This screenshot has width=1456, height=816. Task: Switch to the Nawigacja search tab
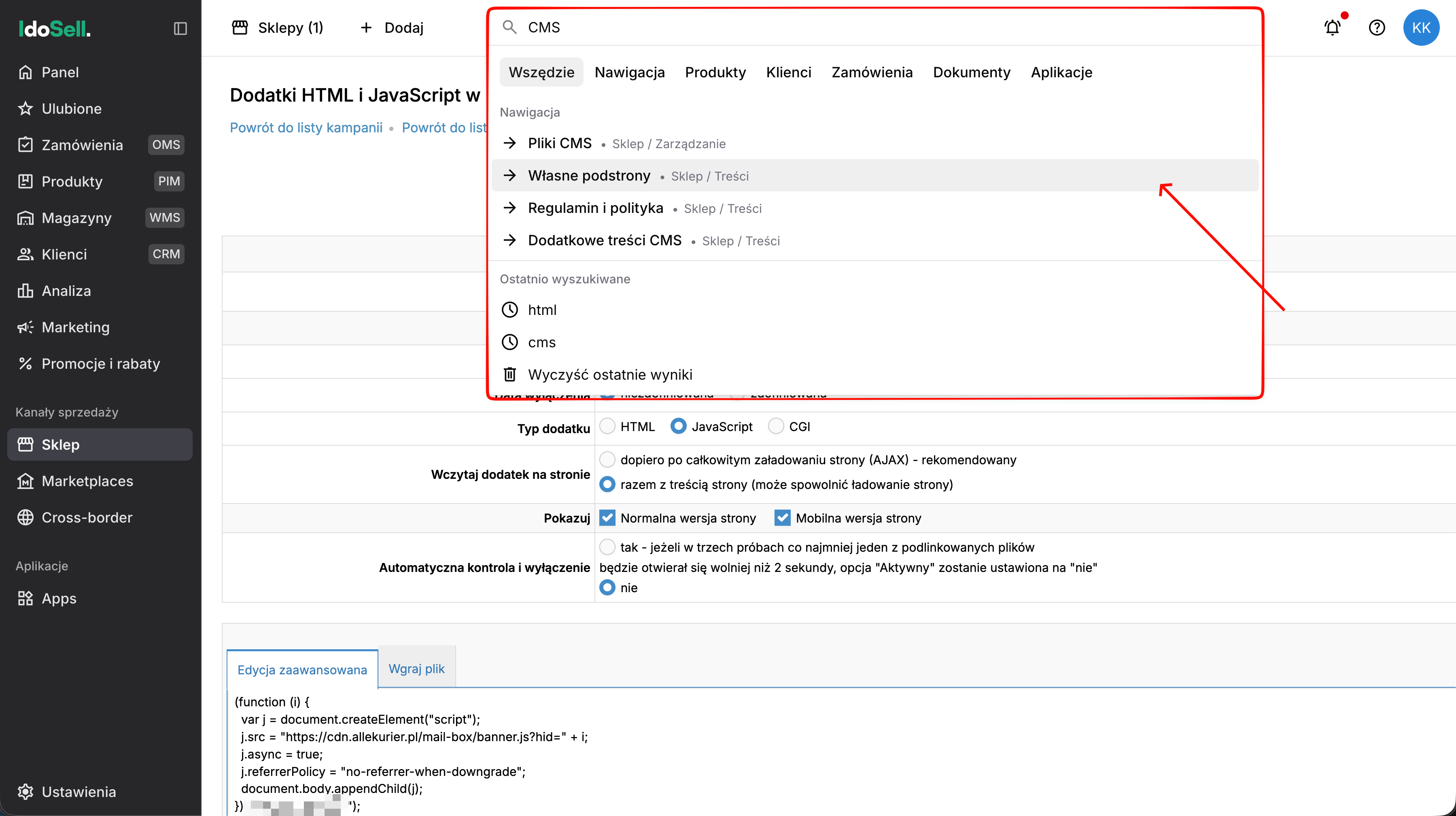(x=630, y=72)
